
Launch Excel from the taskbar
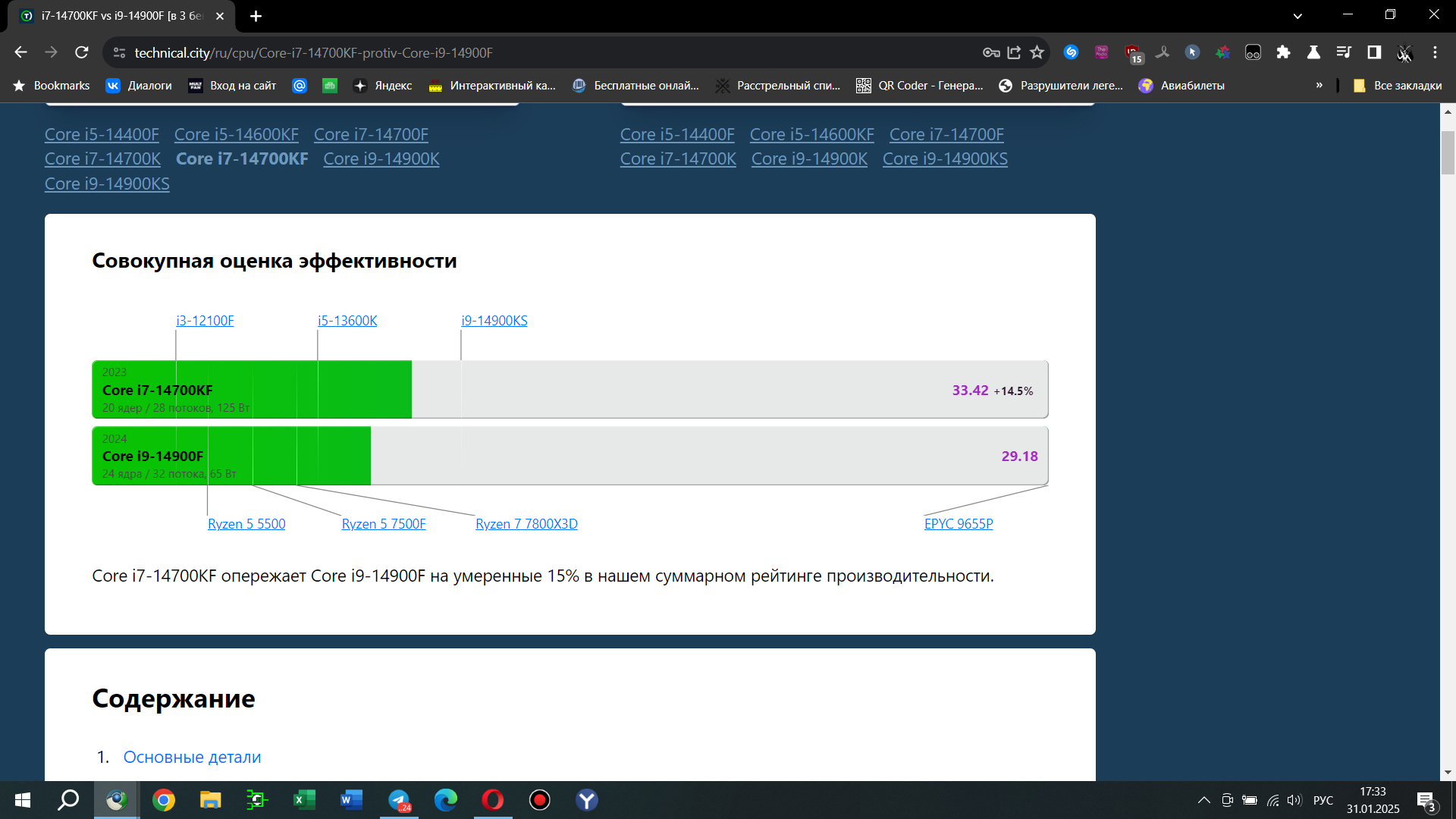tap(304, 800)
